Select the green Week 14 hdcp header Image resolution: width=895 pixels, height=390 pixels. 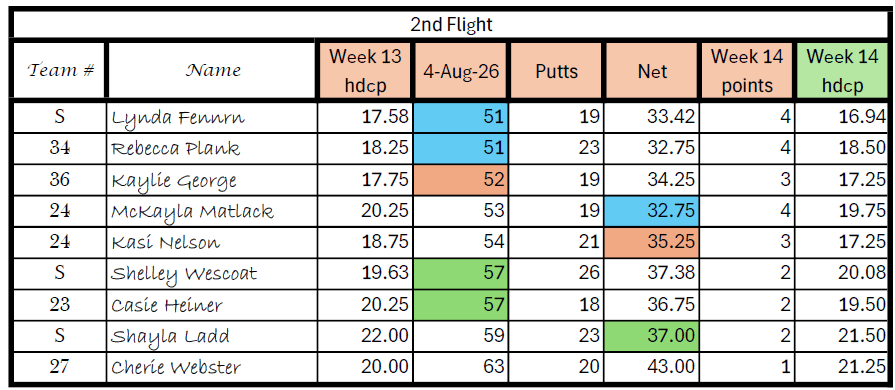[x=842, y=71]
